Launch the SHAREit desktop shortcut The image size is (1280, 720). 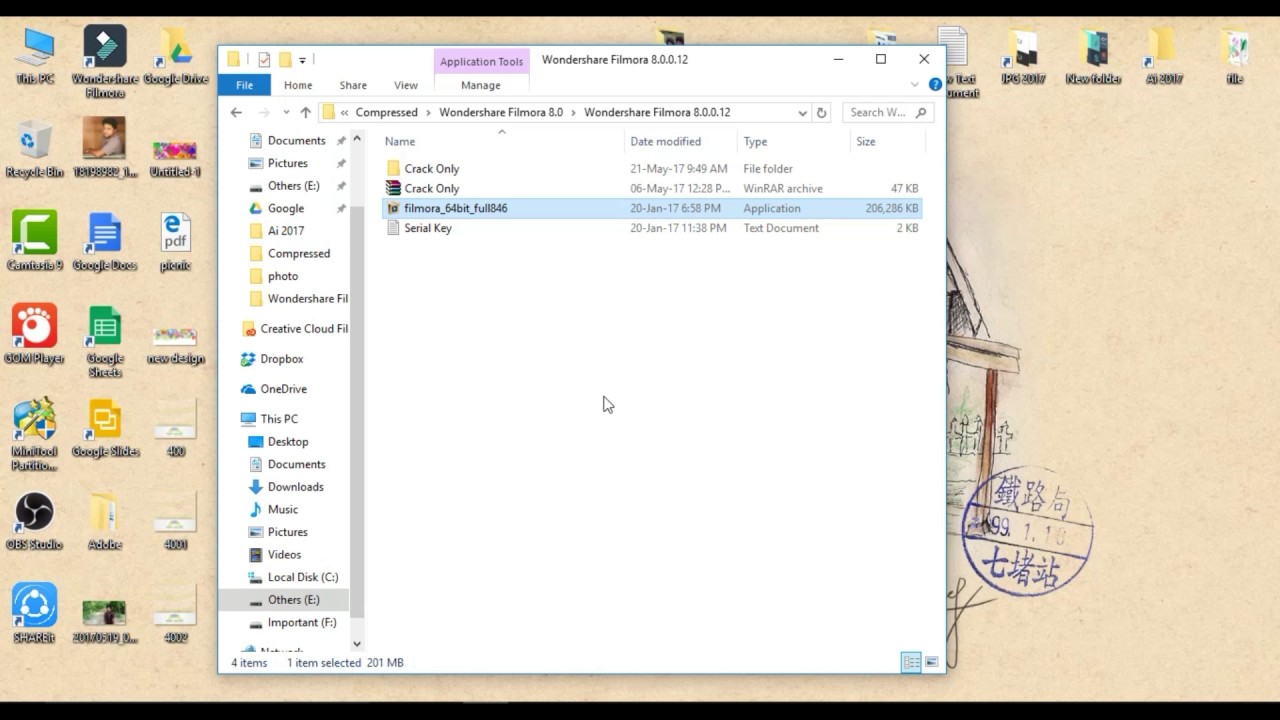35,615
